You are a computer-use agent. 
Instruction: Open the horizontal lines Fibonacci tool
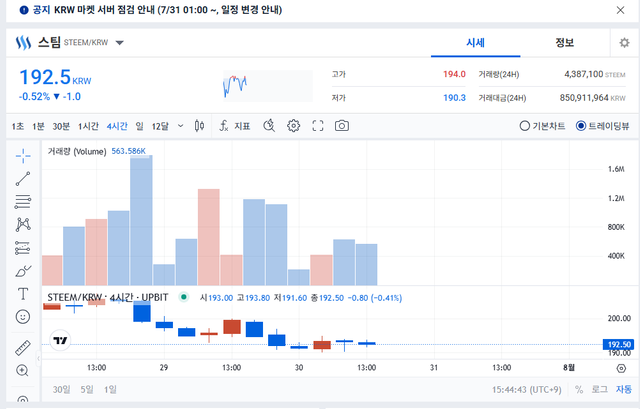(x=23, y=202)
